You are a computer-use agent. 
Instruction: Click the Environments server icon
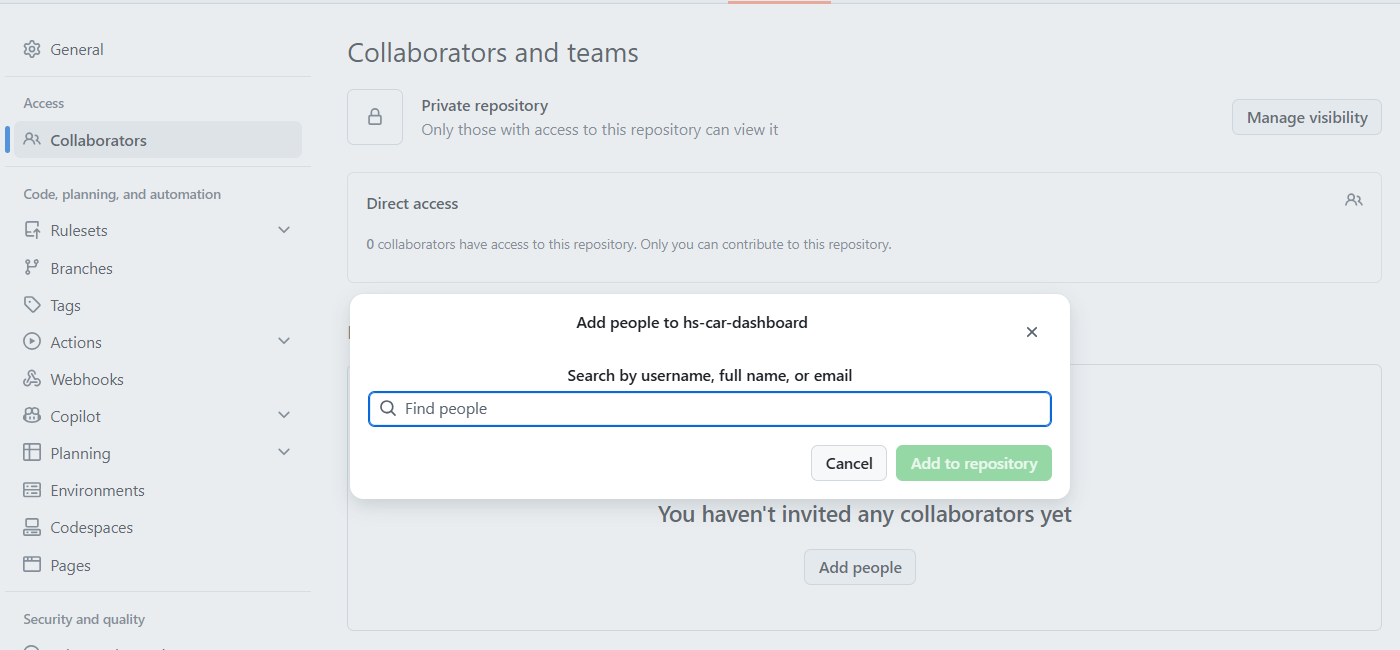pyautogui.click(x=32, y=490)
